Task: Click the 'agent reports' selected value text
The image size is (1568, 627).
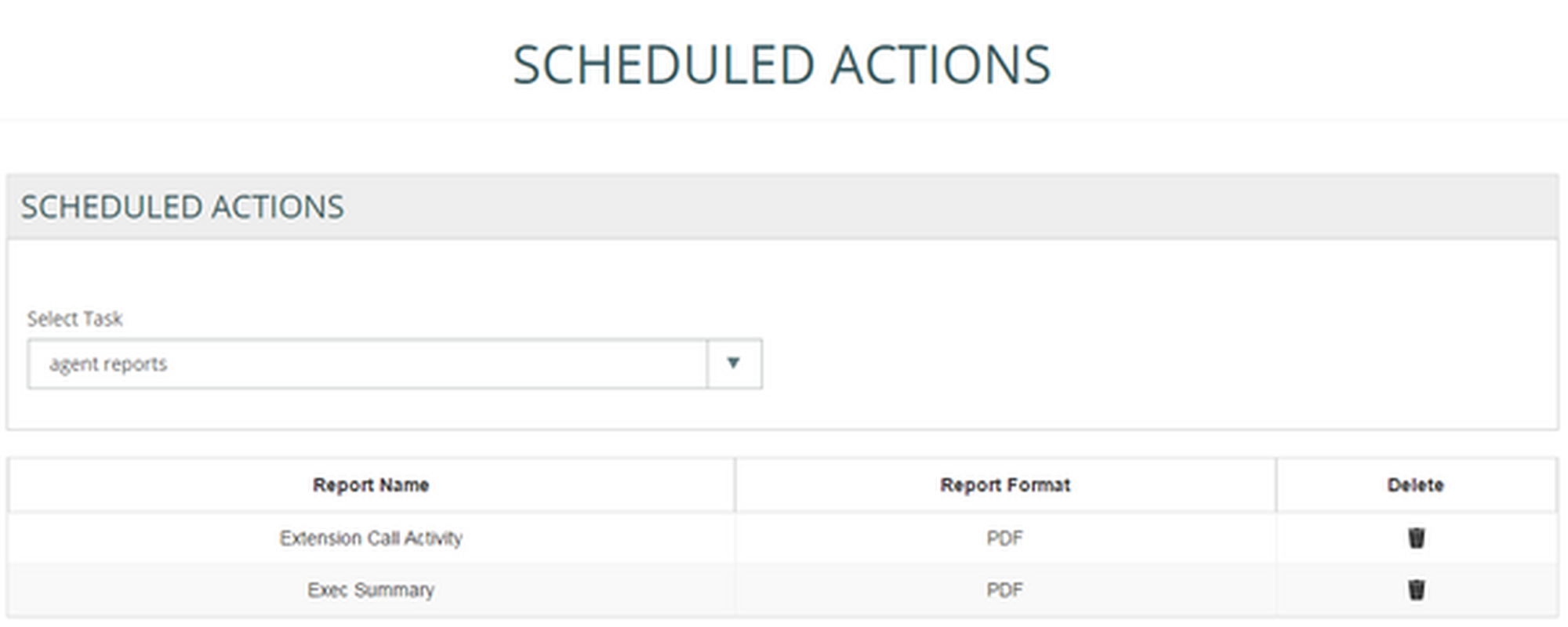Action: click(x=108, y=364)
